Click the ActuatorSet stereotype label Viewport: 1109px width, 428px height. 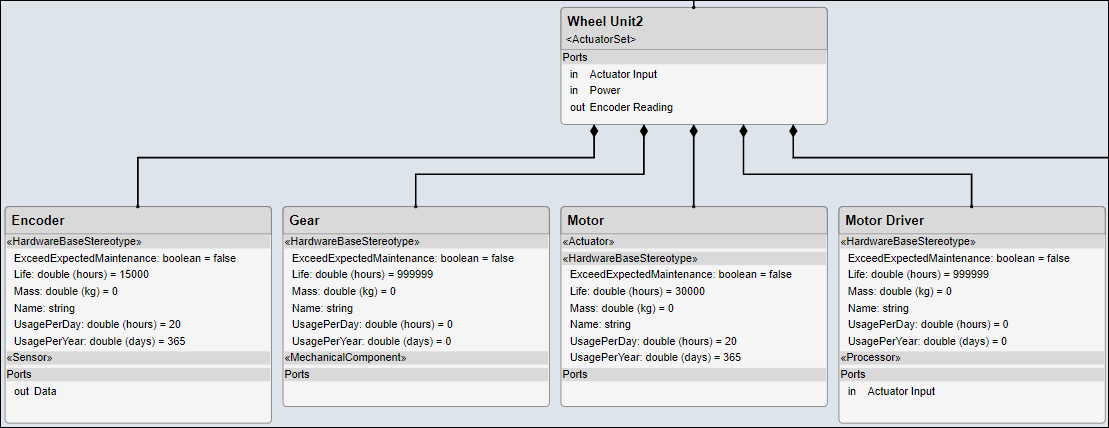click(x=601, y=39)
